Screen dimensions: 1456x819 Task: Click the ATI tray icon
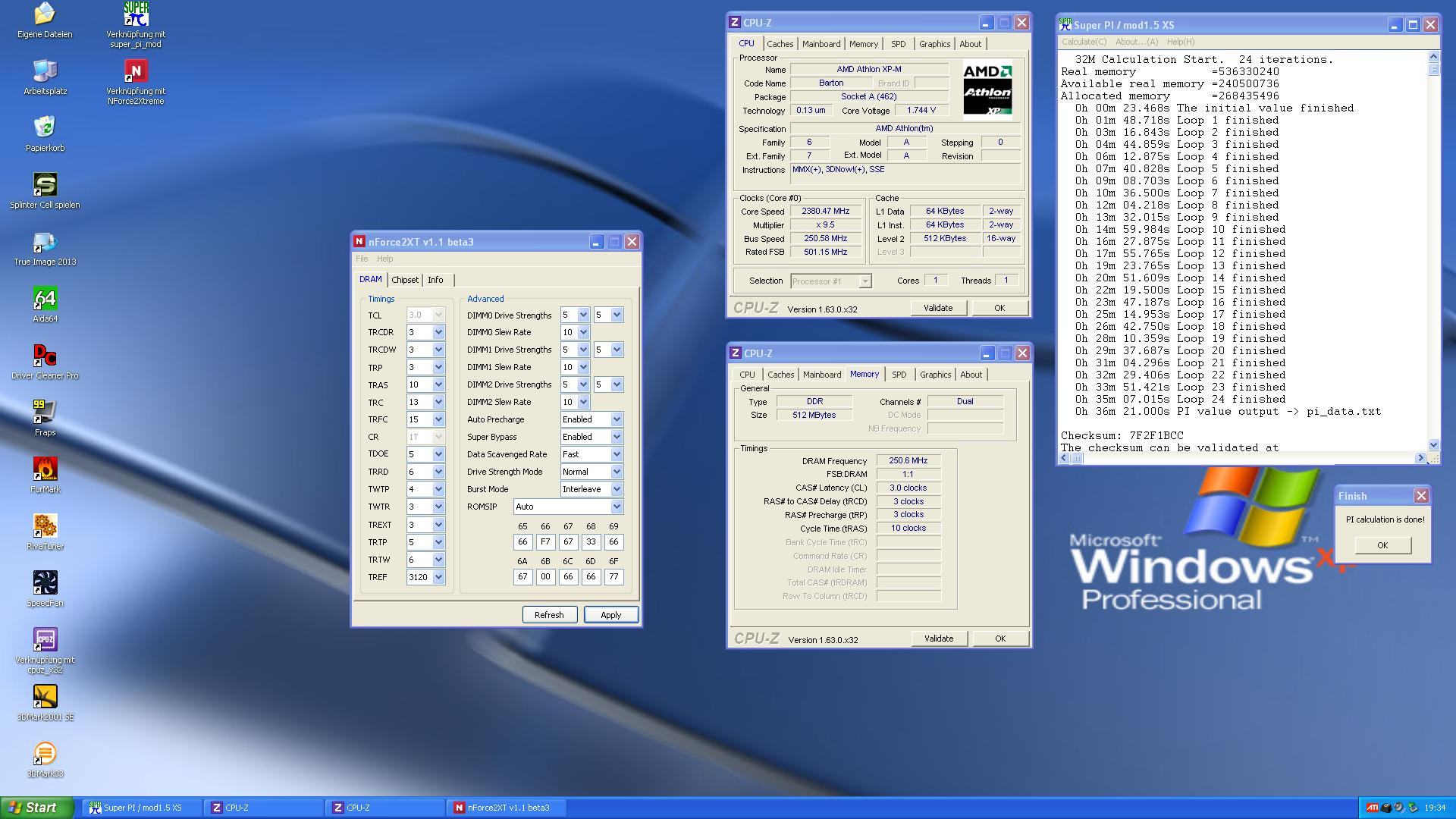pyautogui.click(x=1372, y=808)
